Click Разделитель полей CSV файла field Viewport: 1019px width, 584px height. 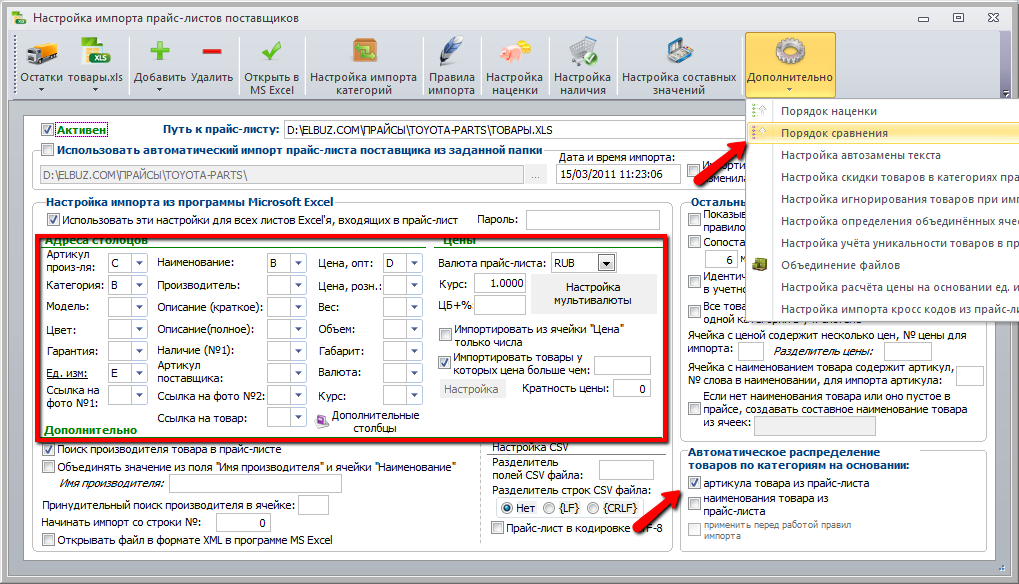[626, 470]
